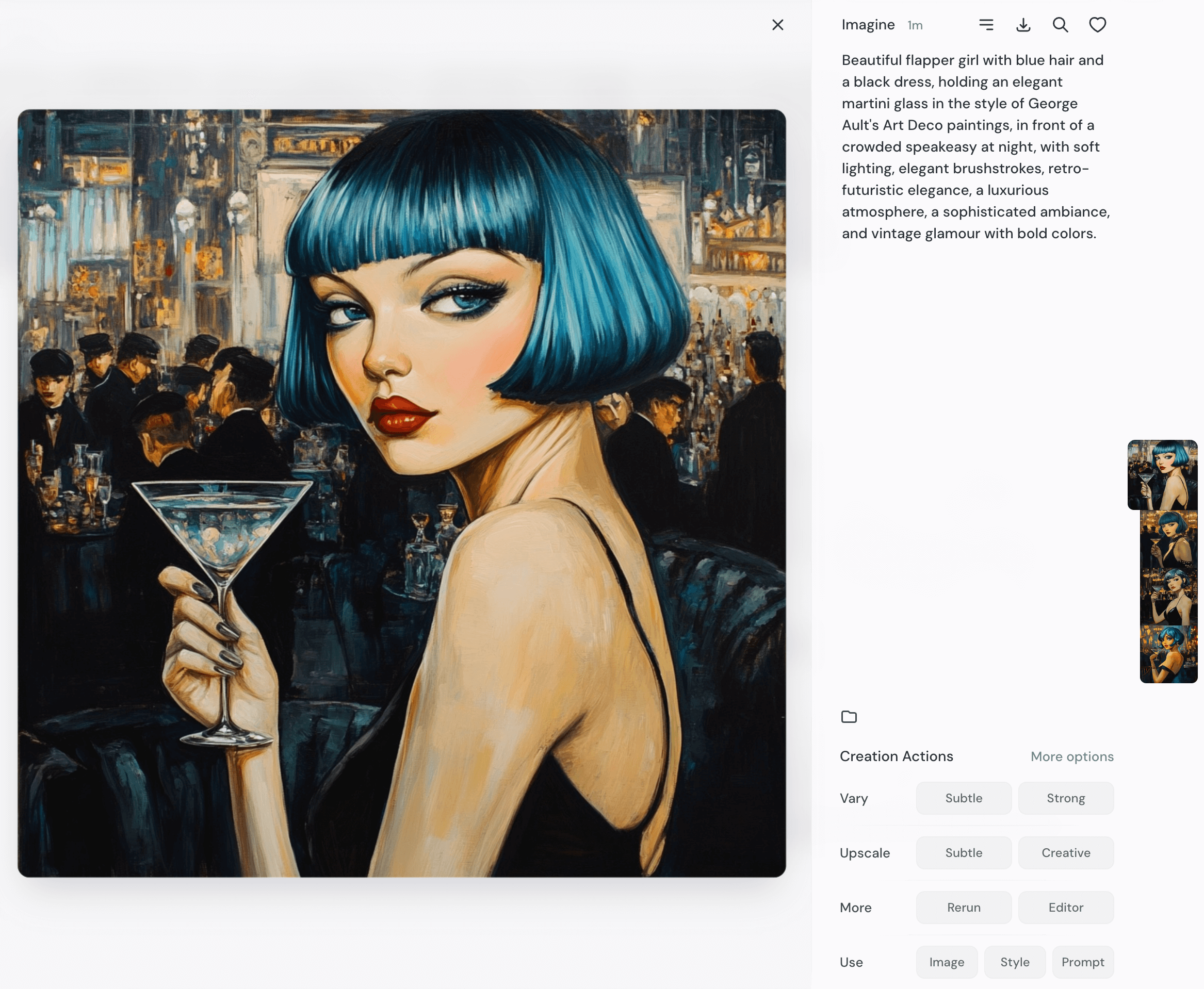
Task: Click the magnifier search icon
Action: click(x=1060, y=25)
